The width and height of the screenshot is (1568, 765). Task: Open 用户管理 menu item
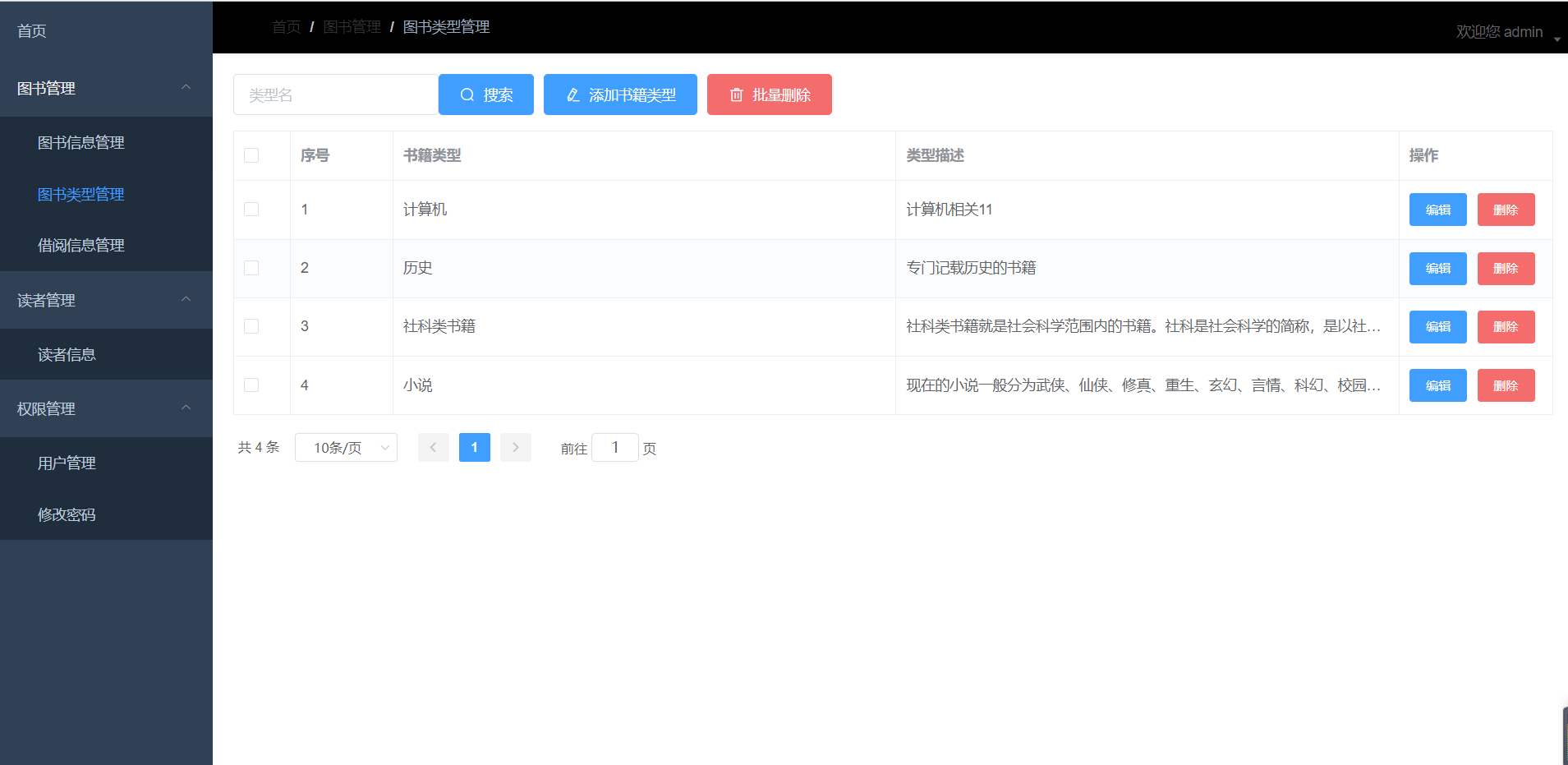(106, 463)
